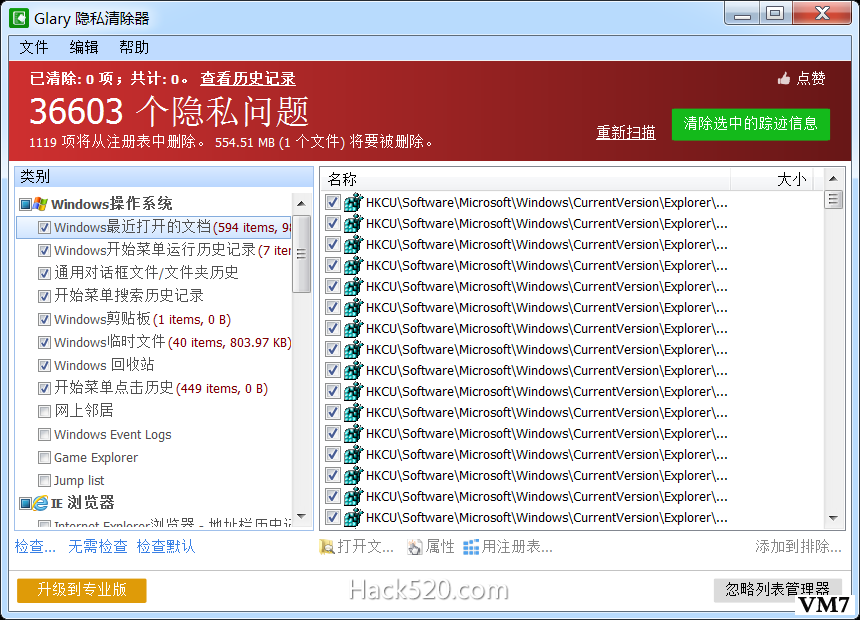Open the 帮助 menu
The width and height of the screenshot is (860, 620).
click(x=134, y=47)
